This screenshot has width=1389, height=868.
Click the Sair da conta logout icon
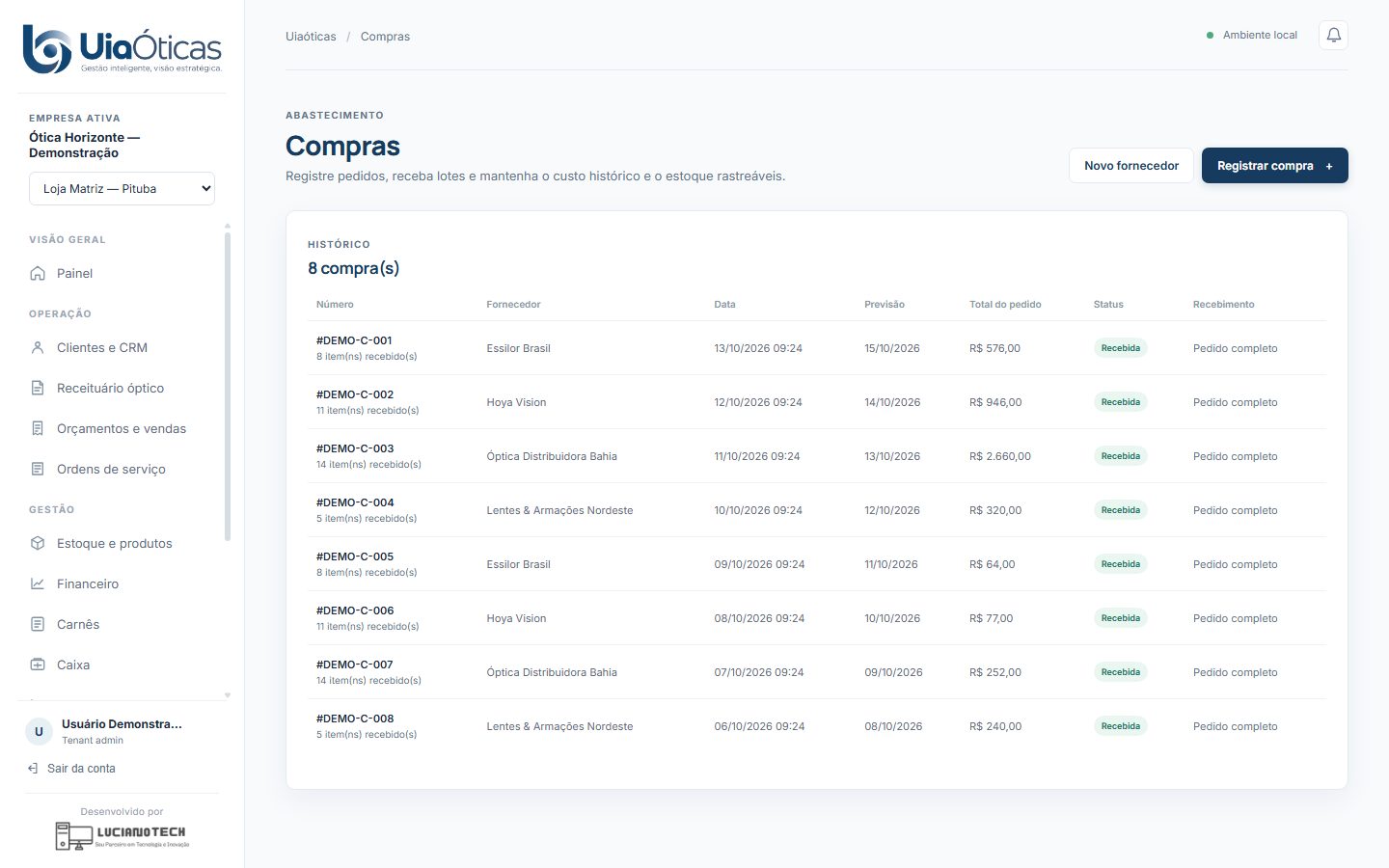[x=34, y=769]
